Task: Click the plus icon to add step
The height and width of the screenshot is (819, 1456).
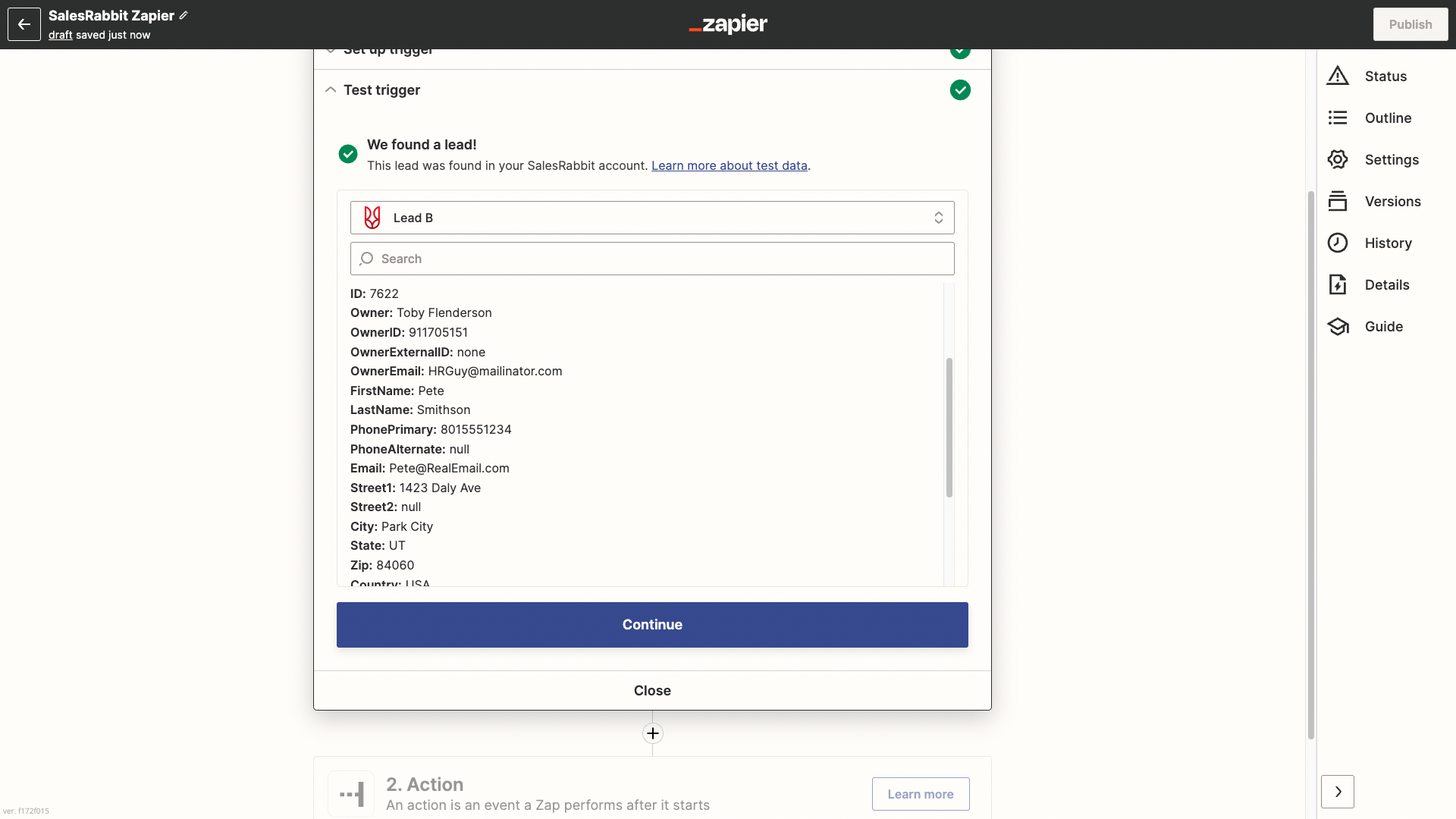Action: tap(653, 733)
